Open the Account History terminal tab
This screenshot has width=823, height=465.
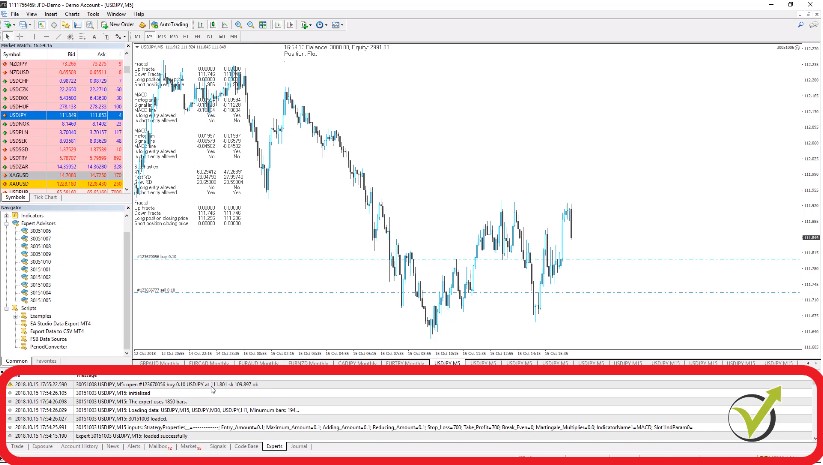pyautogui.click(x=79, y=446)
